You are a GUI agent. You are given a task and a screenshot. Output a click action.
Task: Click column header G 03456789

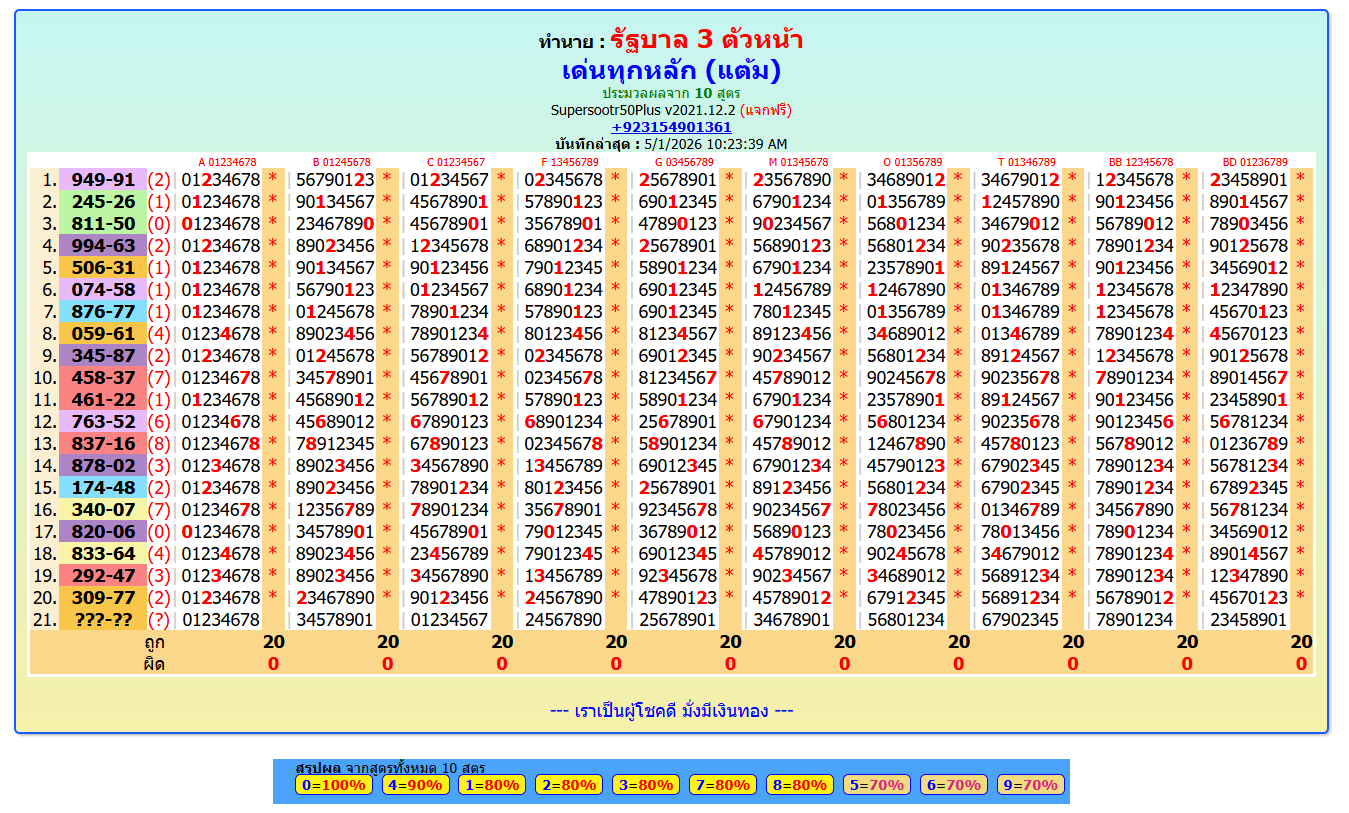click(x=684, y=162)
